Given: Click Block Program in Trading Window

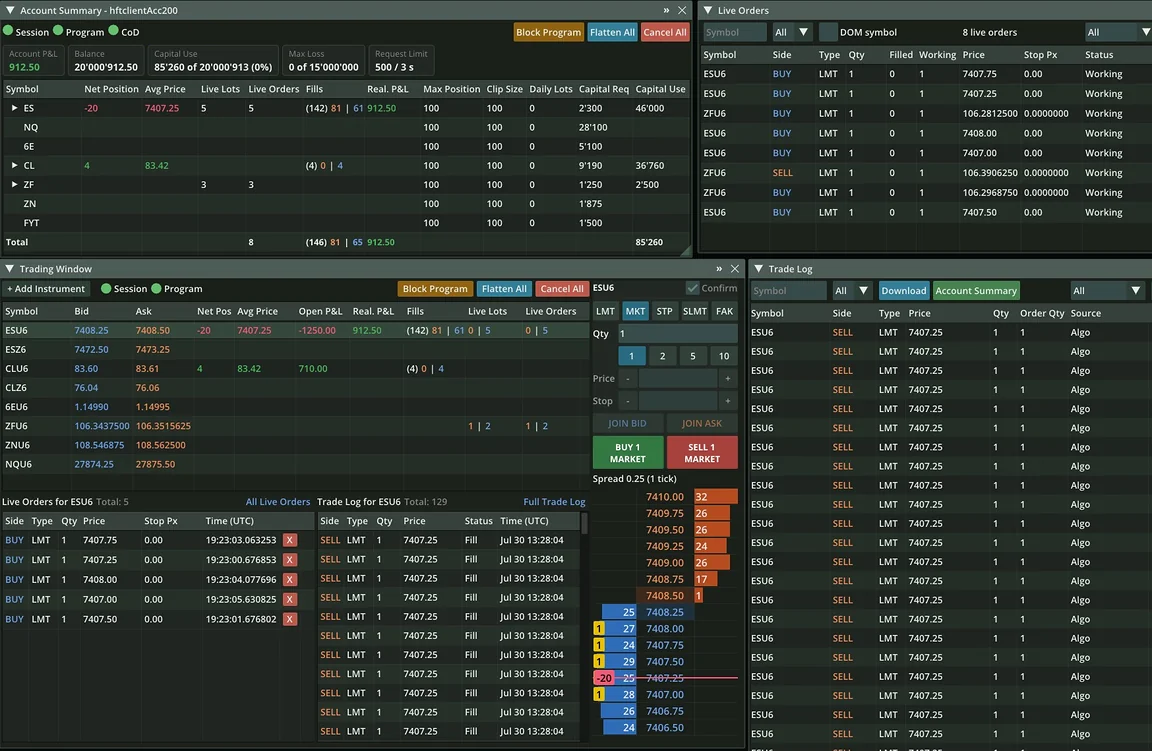Looking at the screenshot, I should pyautogui.click(x=435, y=289).
